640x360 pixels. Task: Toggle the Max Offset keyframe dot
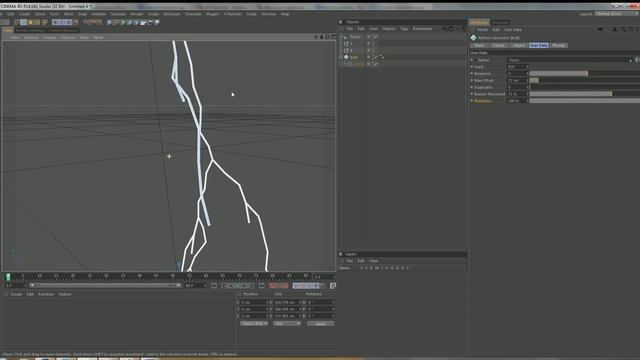[x=472, y=80]
